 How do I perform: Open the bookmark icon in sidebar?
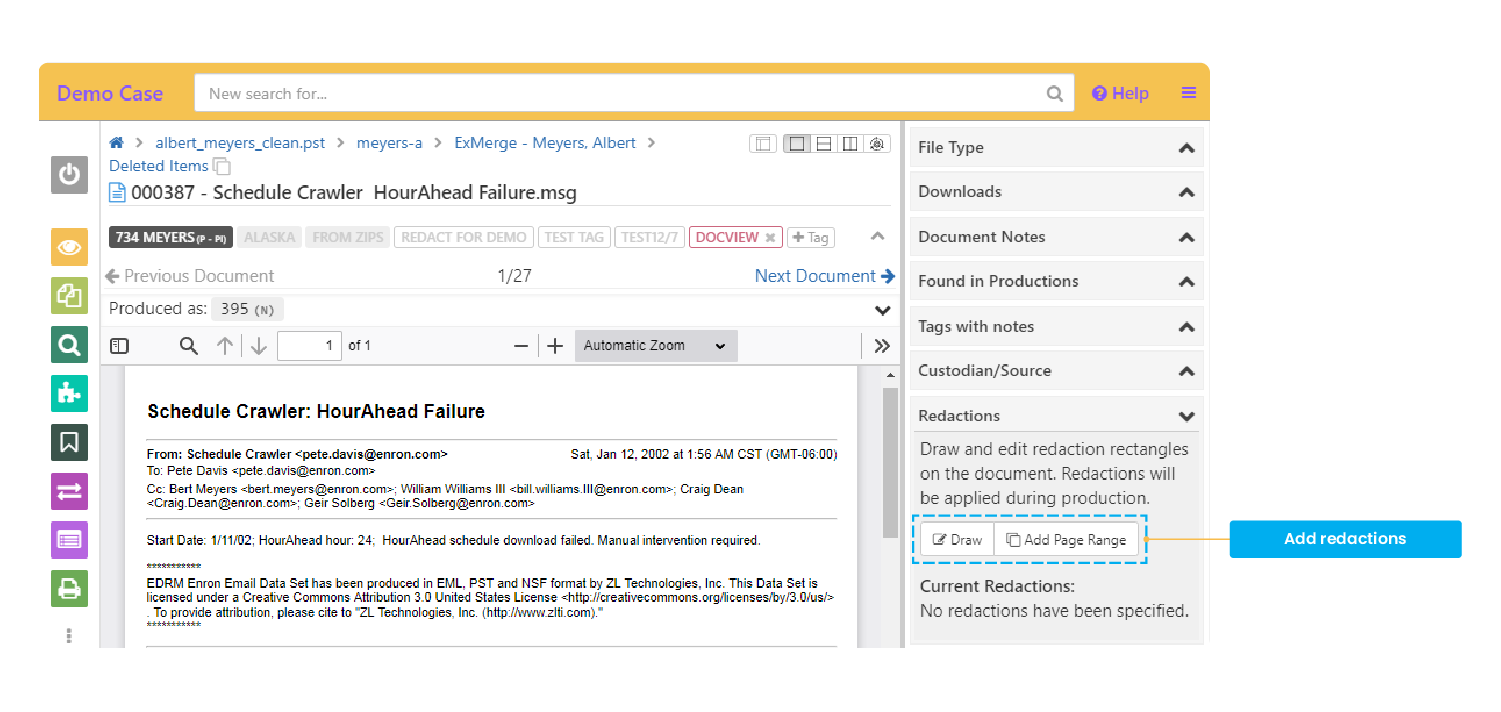coord(69,442)
